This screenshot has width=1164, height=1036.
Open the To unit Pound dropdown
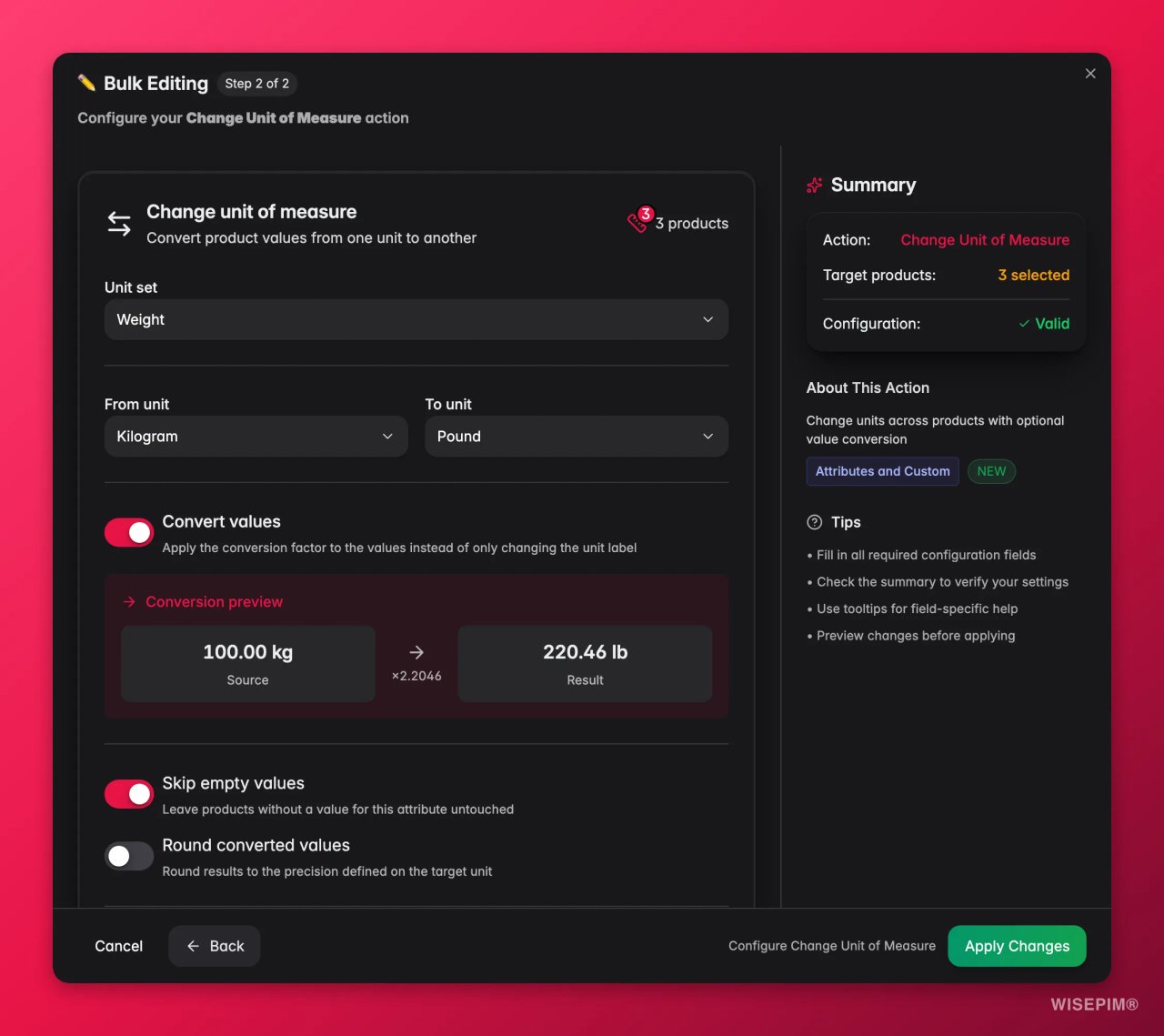pyautogui.click(x=577, y=437)
